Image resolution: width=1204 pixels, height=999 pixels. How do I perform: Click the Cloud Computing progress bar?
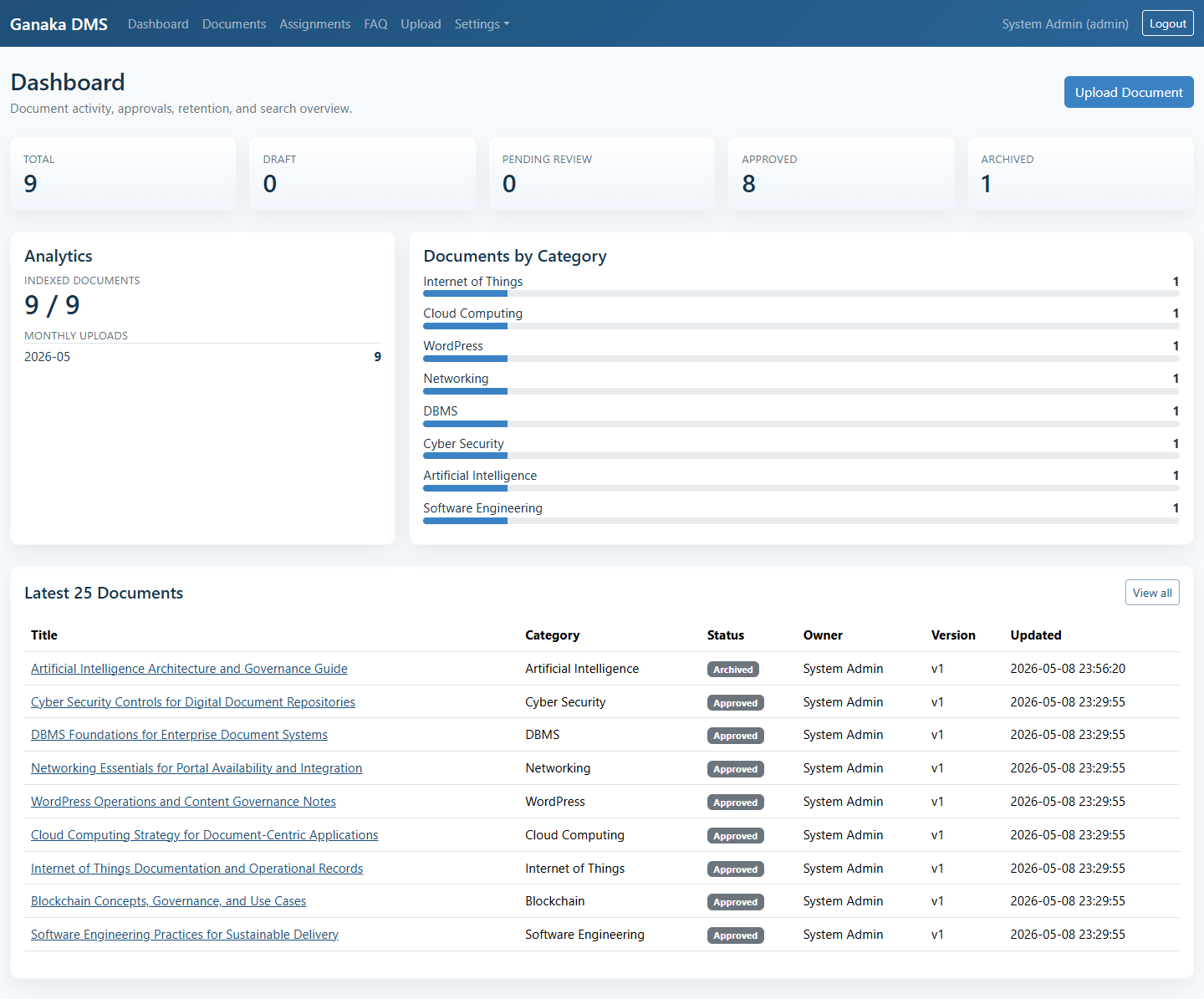coord(801,326)
